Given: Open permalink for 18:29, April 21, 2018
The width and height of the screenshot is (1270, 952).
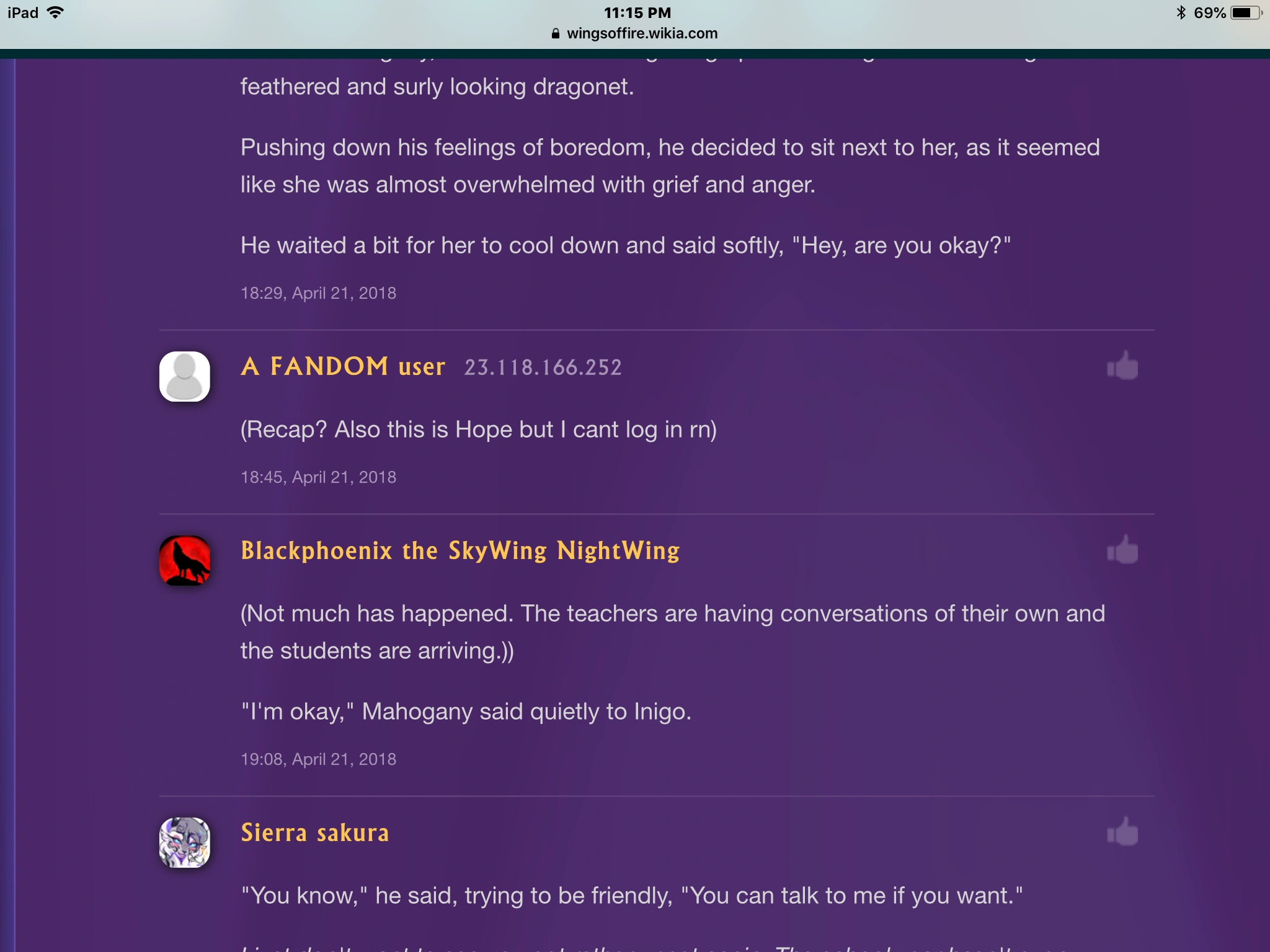Looking at the screenshot, I should (318, 293).
